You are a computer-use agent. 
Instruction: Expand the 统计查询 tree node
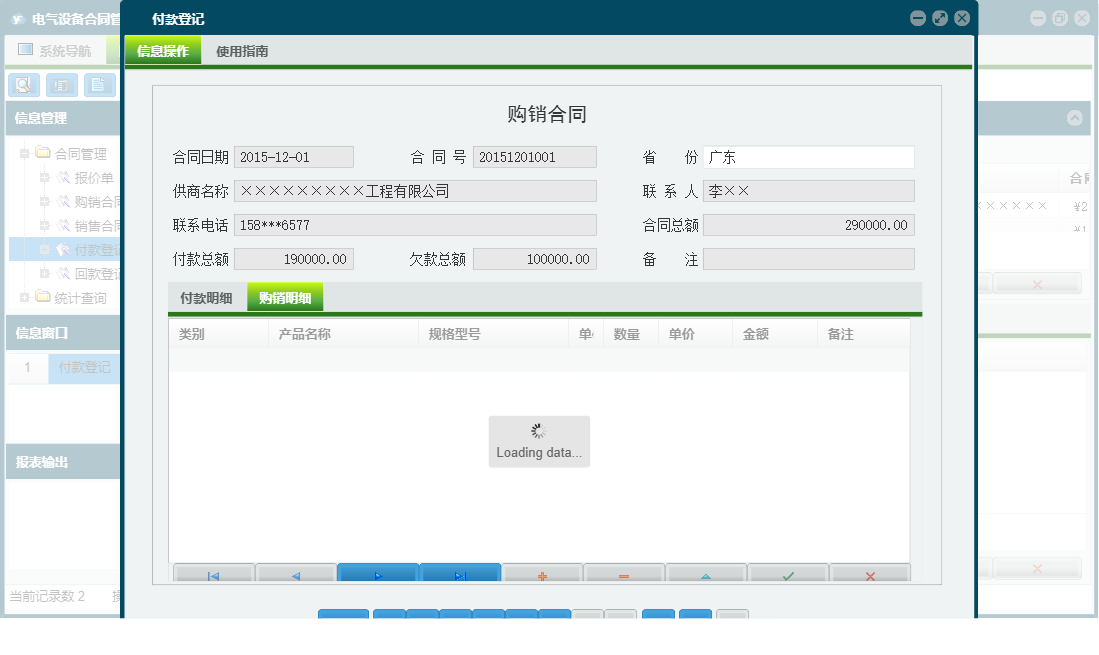pyautogui.click(x=22, y=297)
